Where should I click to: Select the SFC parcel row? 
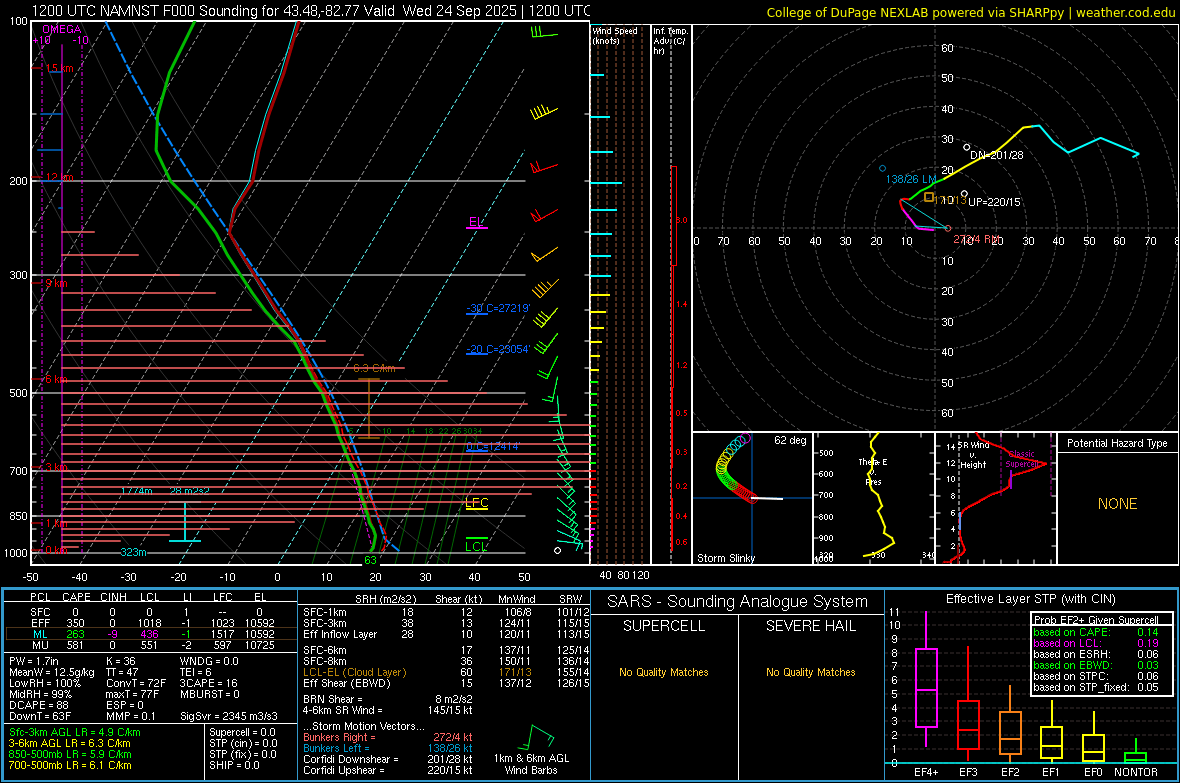point(151,612)
